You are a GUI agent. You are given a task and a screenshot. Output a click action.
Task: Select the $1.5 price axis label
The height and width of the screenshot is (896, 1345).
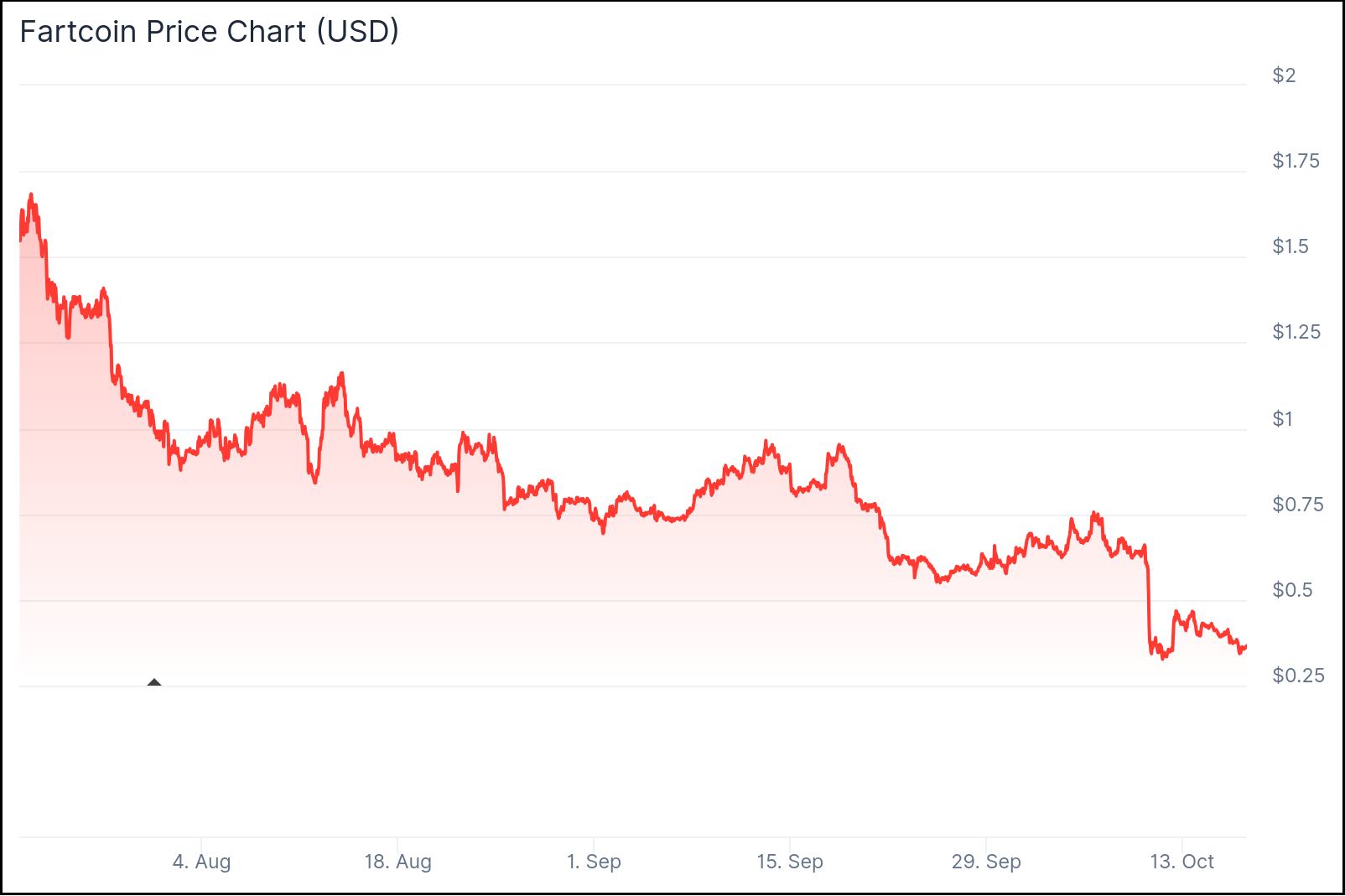click(1290, 246)
